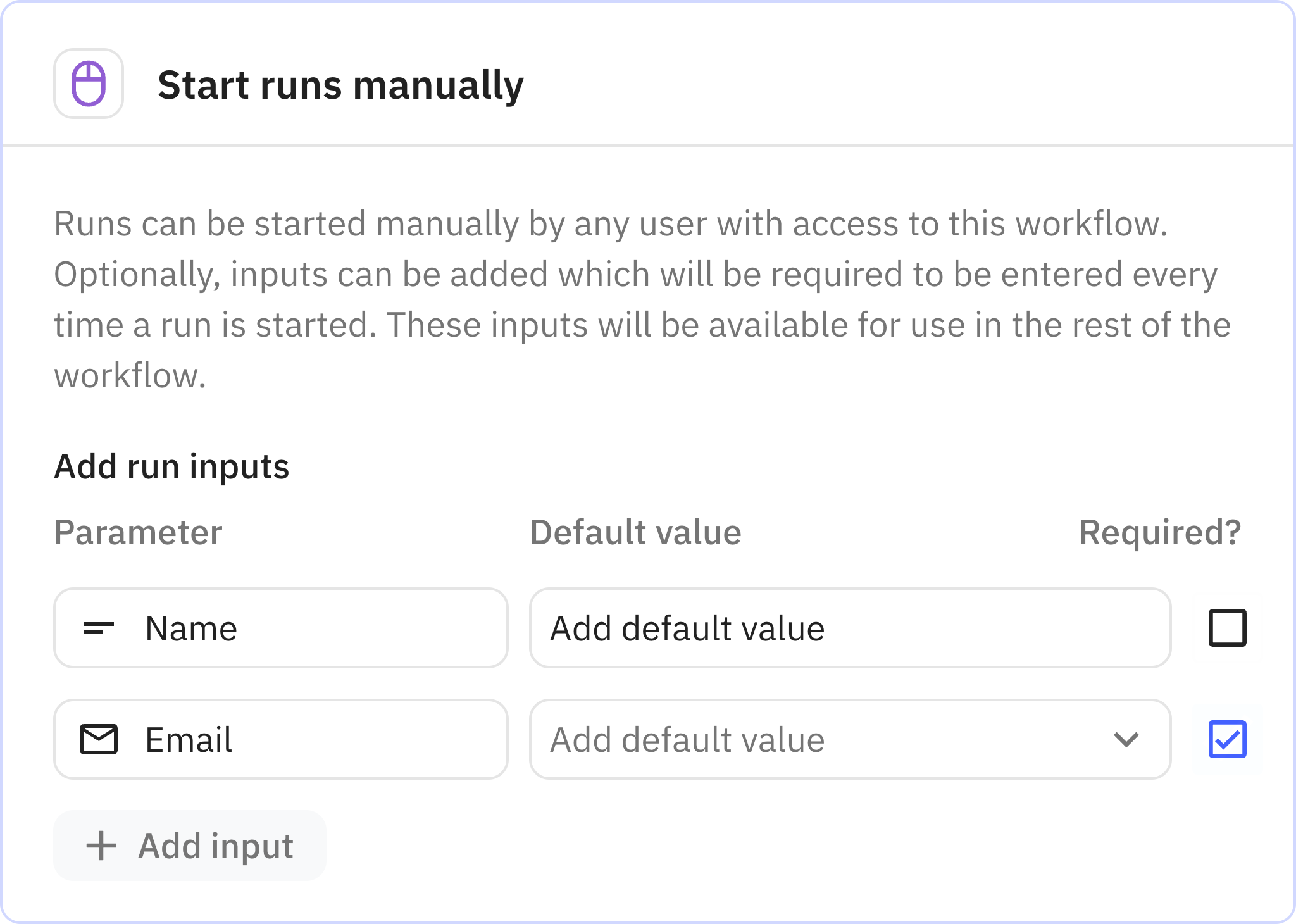The height and width of the screenshot is (924, 1296).
Task: Click the 'Name' label text
Action: (191, 628)
